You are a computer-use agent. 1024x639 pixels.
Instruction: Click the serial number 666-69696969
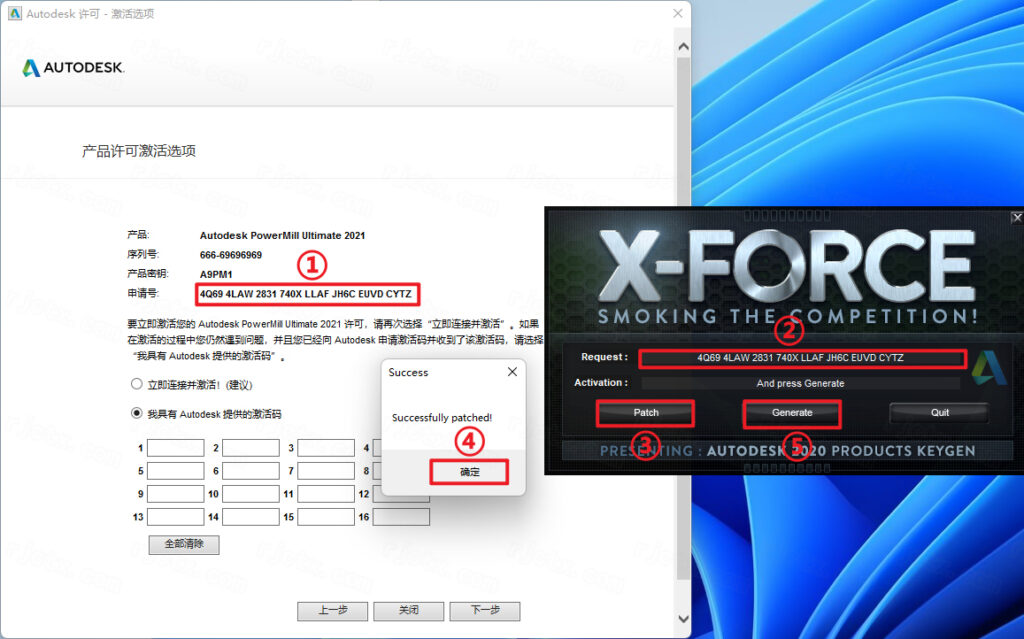(231, 255)
